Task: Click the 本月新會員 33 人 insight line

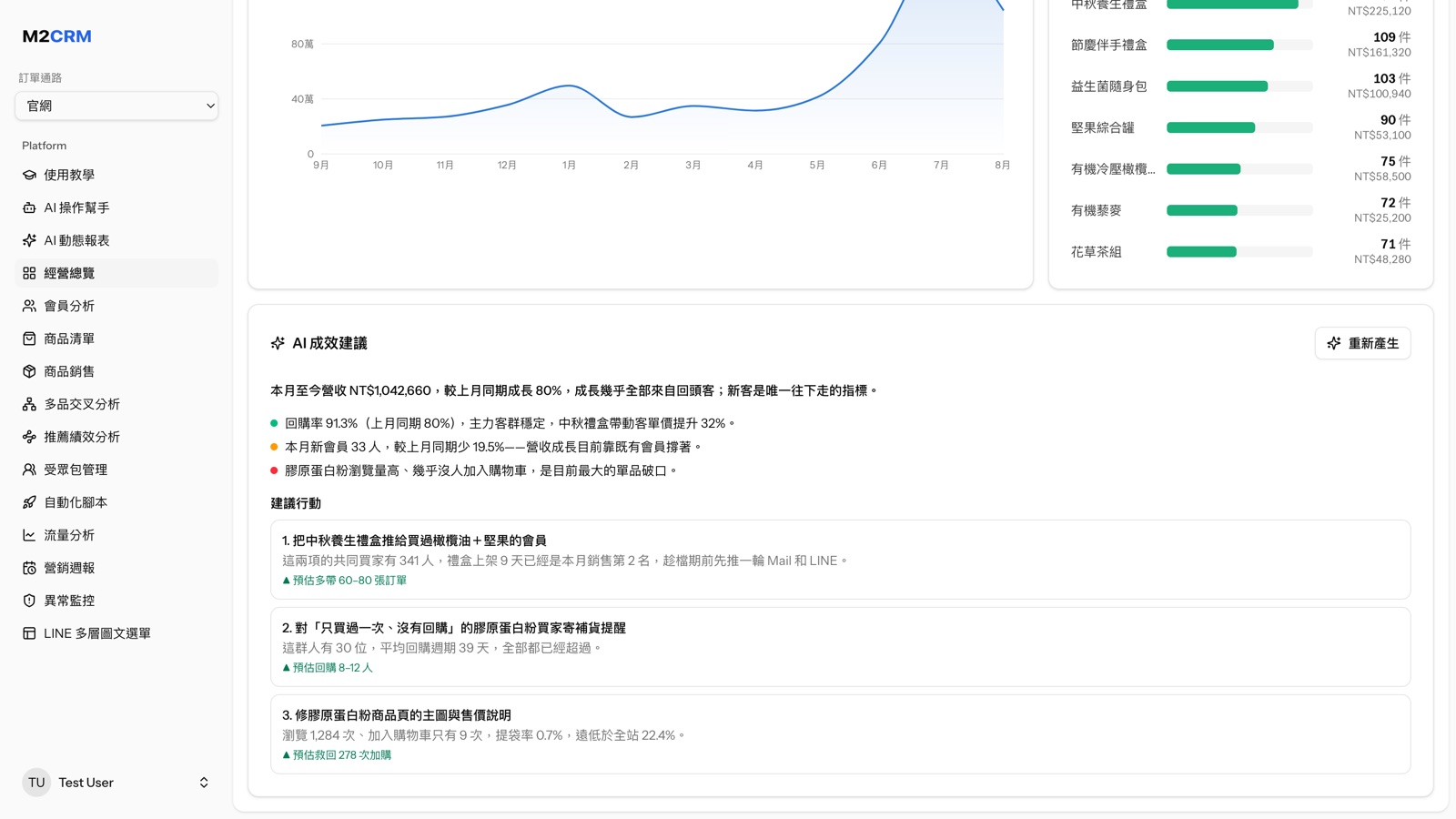Action: tap(486, 447)
